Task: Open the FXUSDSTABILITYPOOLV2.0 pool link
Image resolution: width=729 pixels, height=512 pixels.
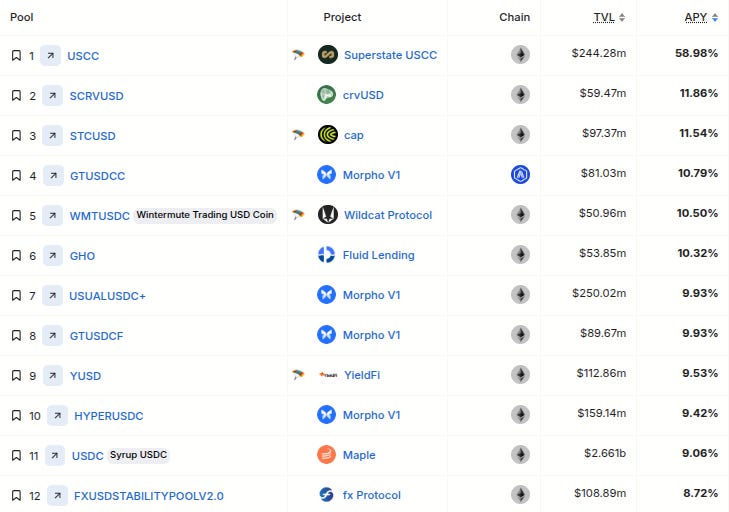Action: [x=149, y=496]
